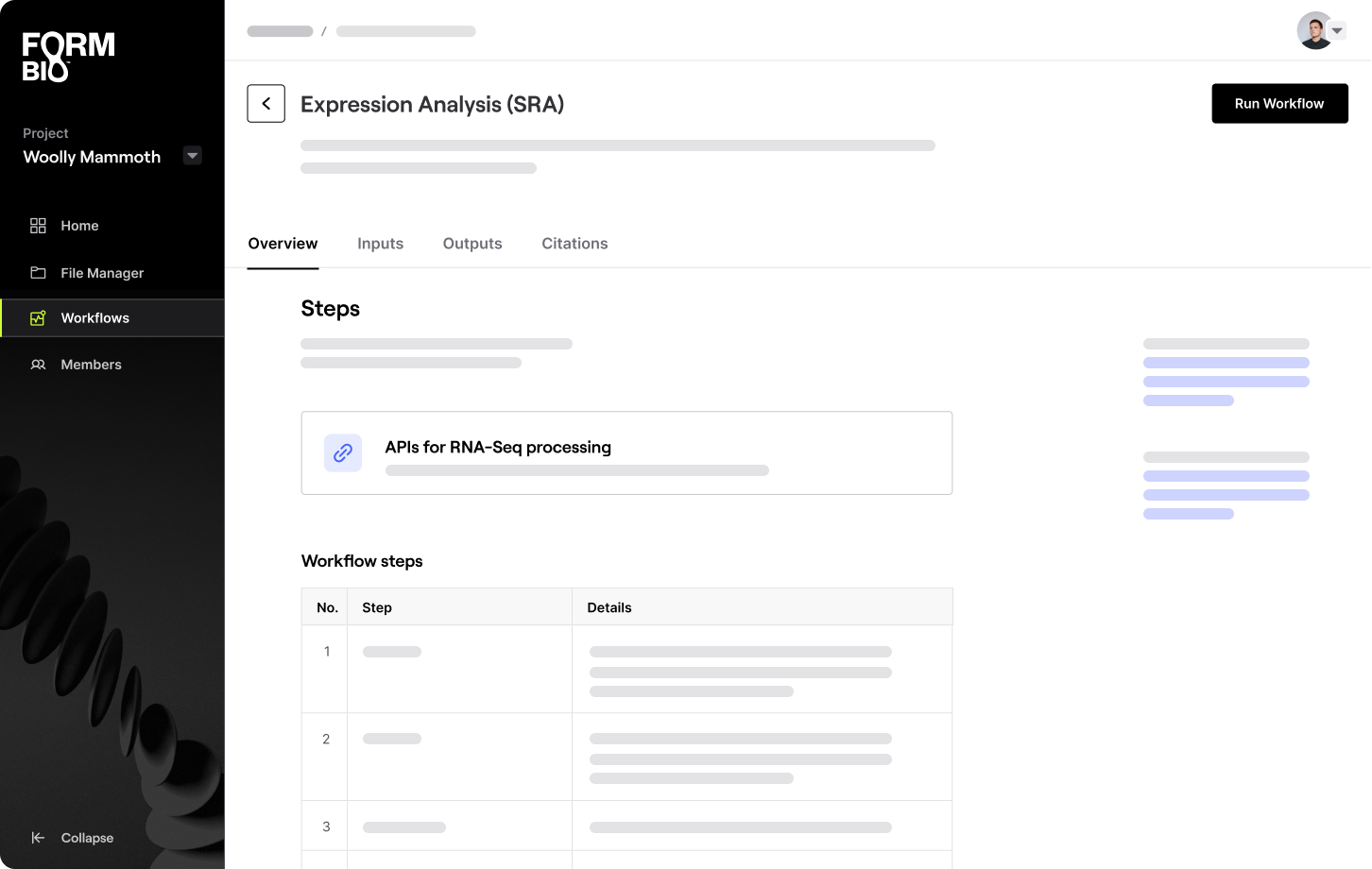This screenshot has height=869, width=1372.
Task: Open the user account menu arrow
Action: (x=1337, y=31)
